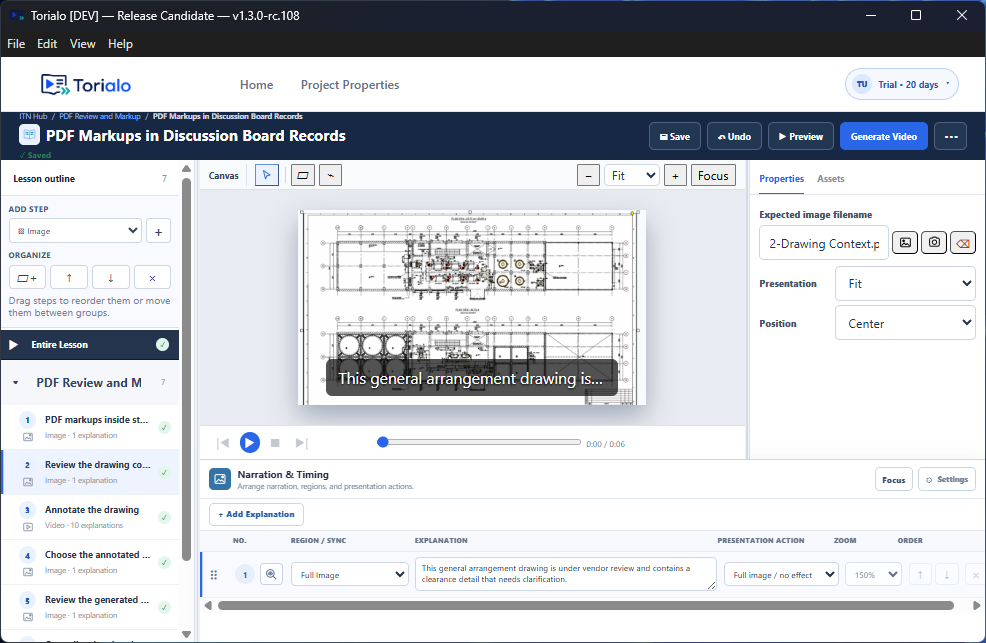Click the expected image filename field

pyautogui.click(x=824, y=243)
